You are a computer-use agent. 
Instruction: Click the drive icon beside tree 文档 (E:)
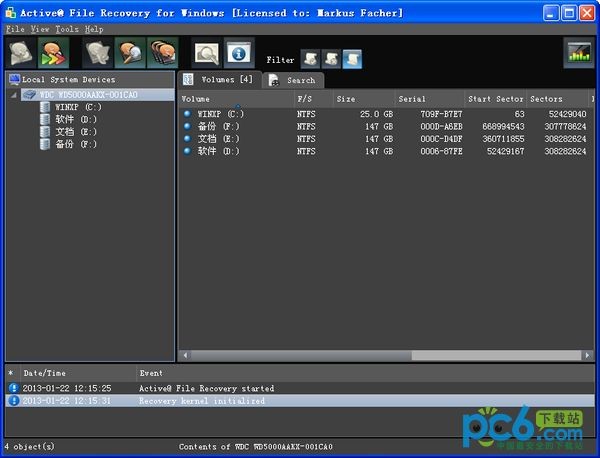(45, 132)
